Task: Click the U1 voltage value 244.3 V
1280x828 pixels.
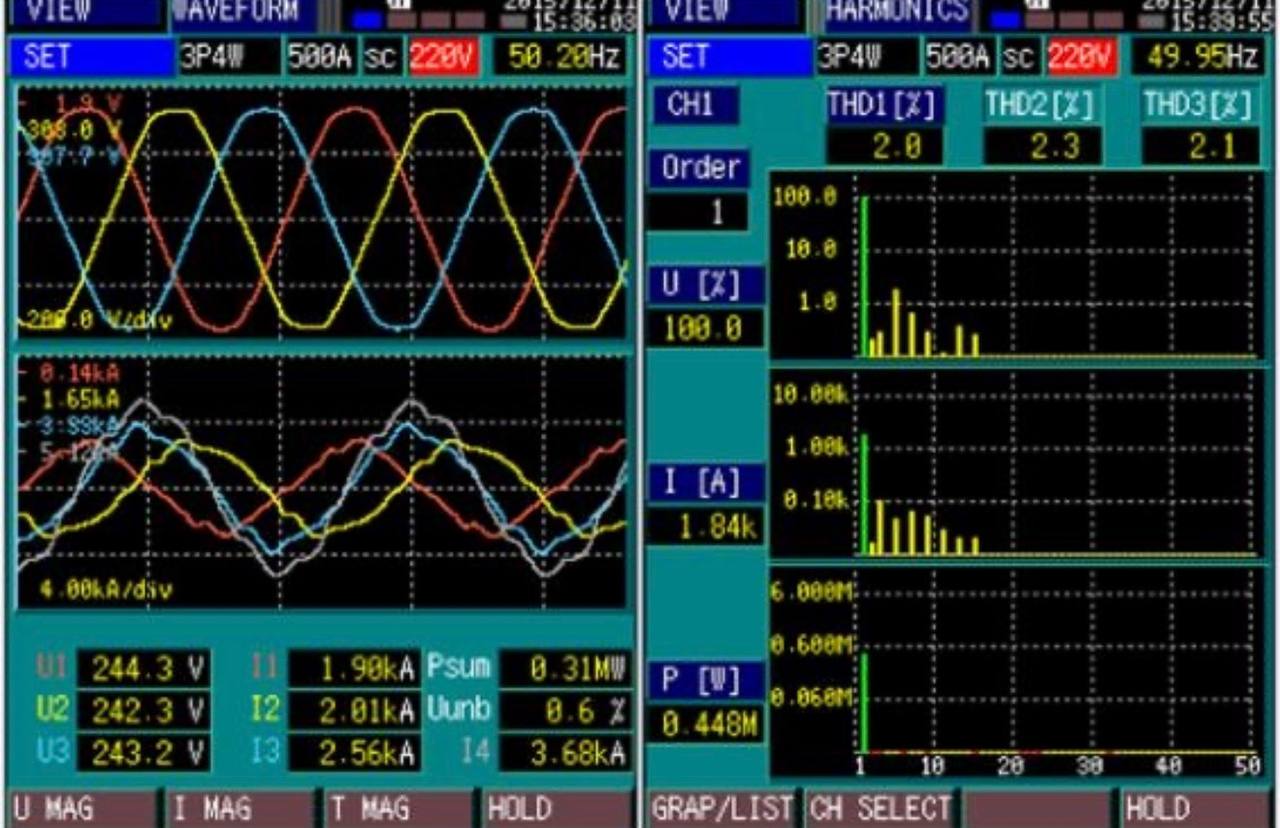Action: coord(144,669)
